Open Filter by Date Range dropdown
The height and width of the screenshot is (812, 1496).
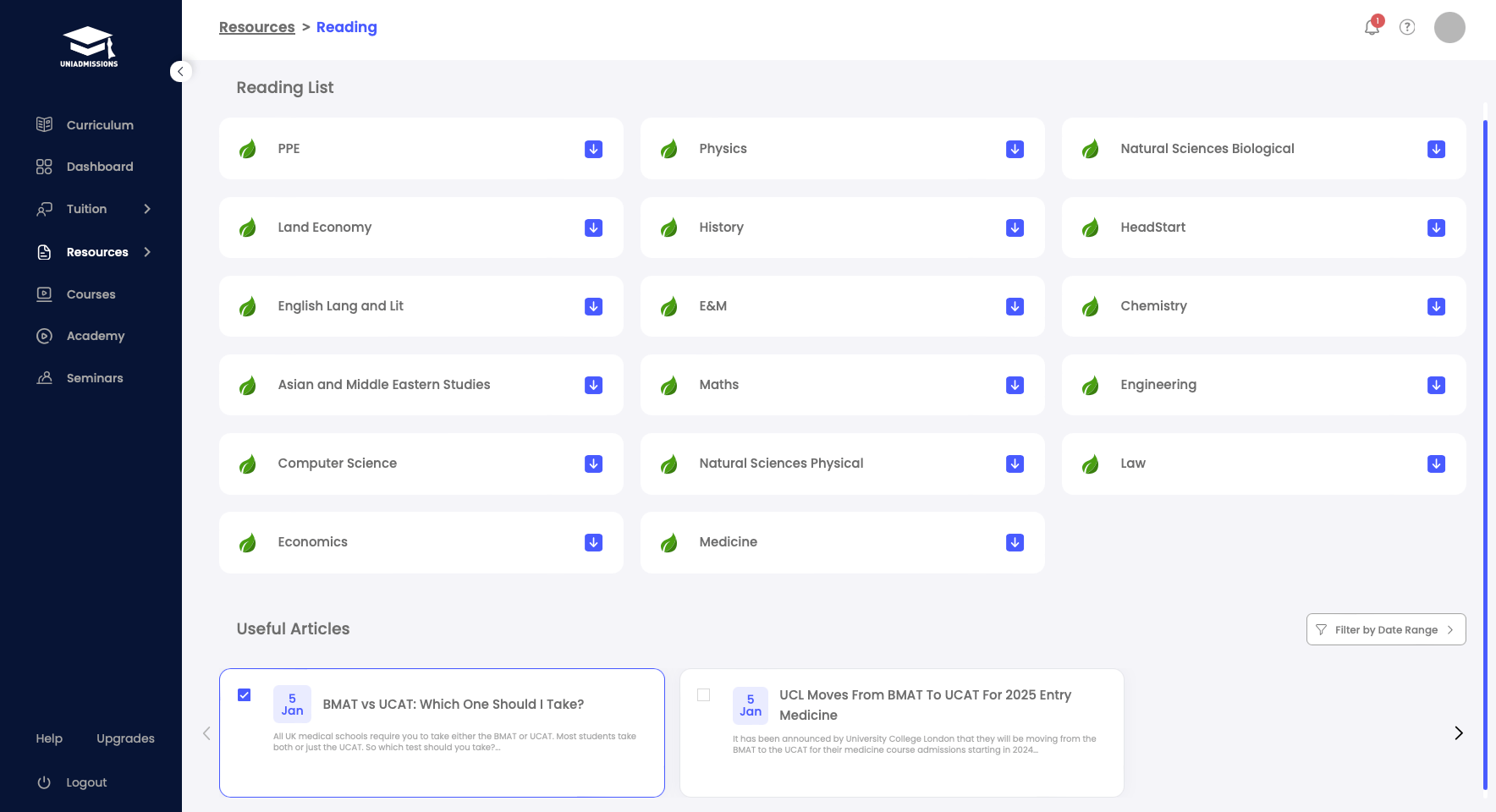click(x=1385, y=629)
